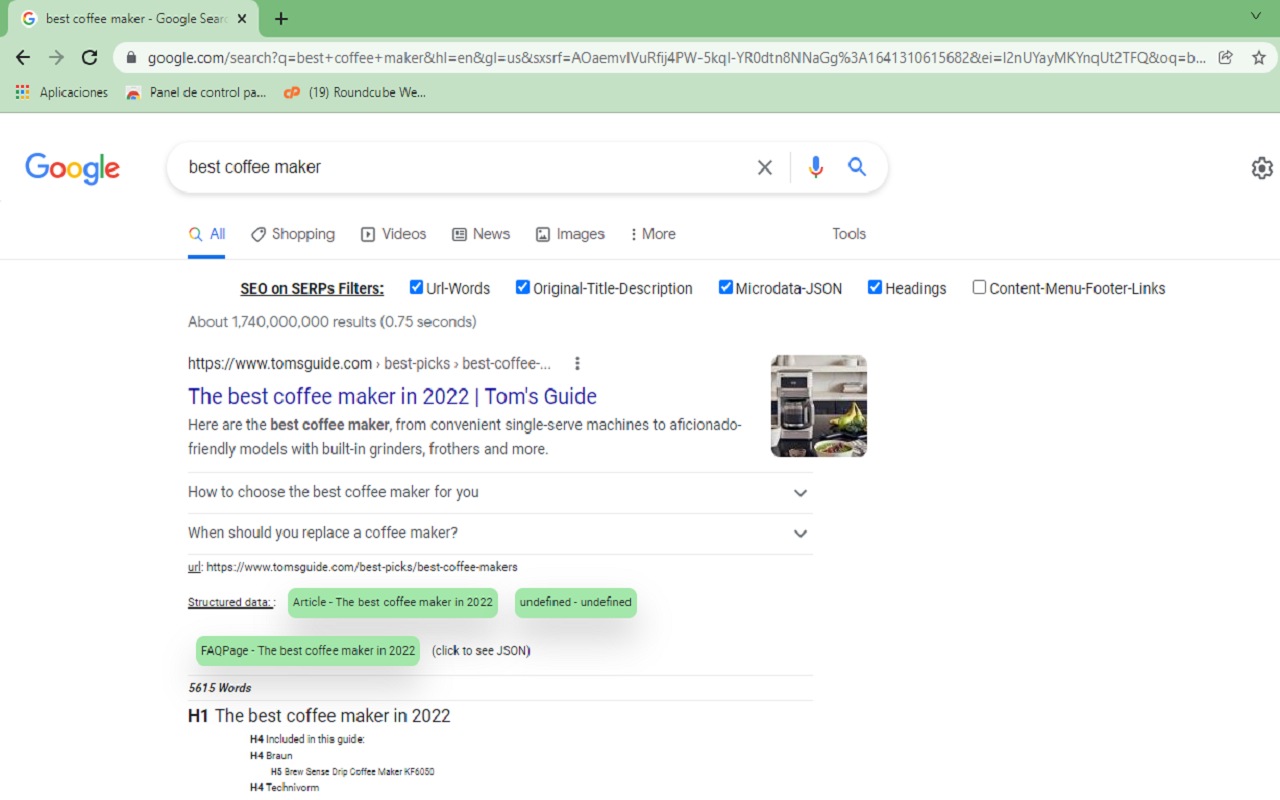Click the '(click to see JSON)' text
Image resolution: width=1280 pixels, height=800 pixels.
tap(481, 651)
